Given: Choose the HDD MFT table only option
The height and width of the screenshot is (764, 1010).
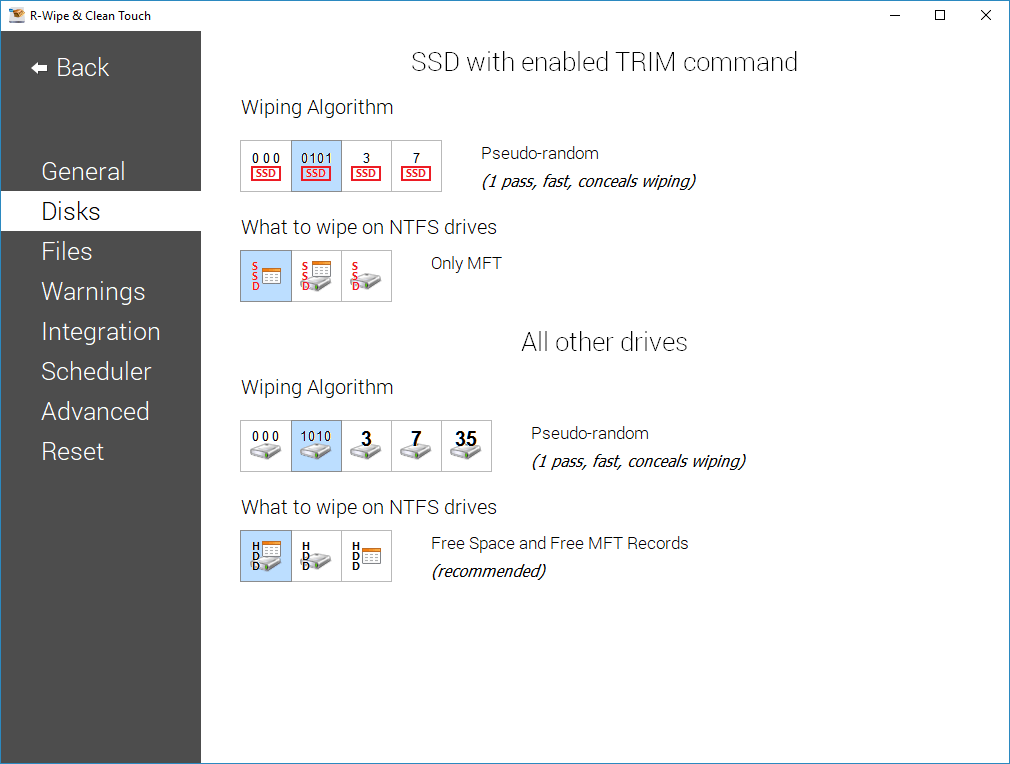Looking at the screenshot, I should [366, 556].
